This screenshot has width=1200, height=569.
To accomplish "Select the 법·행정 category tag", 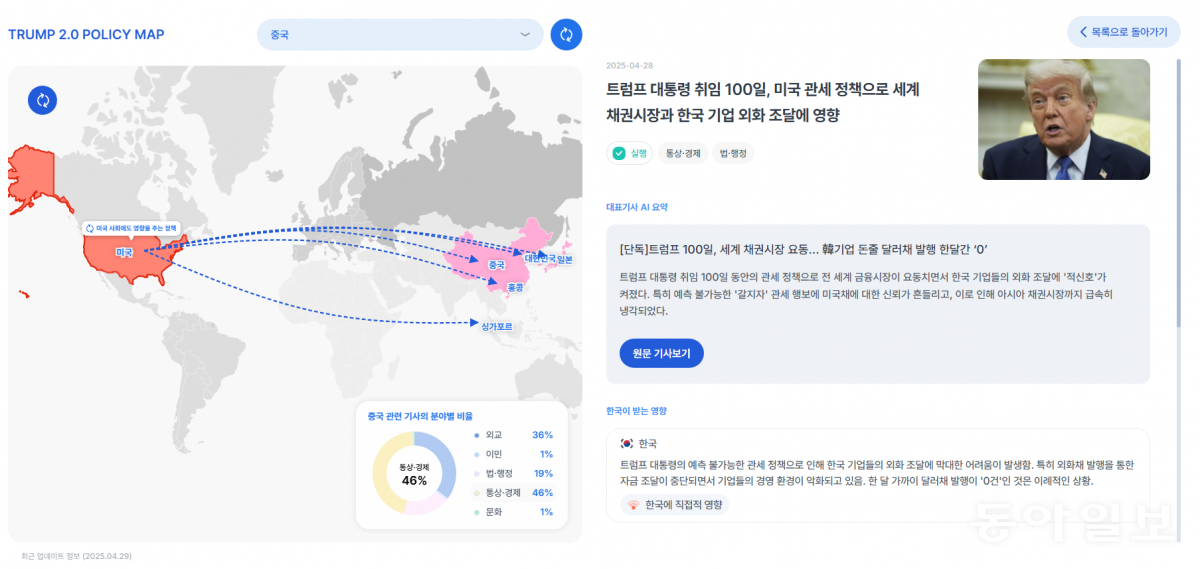I will pos(734,153).
